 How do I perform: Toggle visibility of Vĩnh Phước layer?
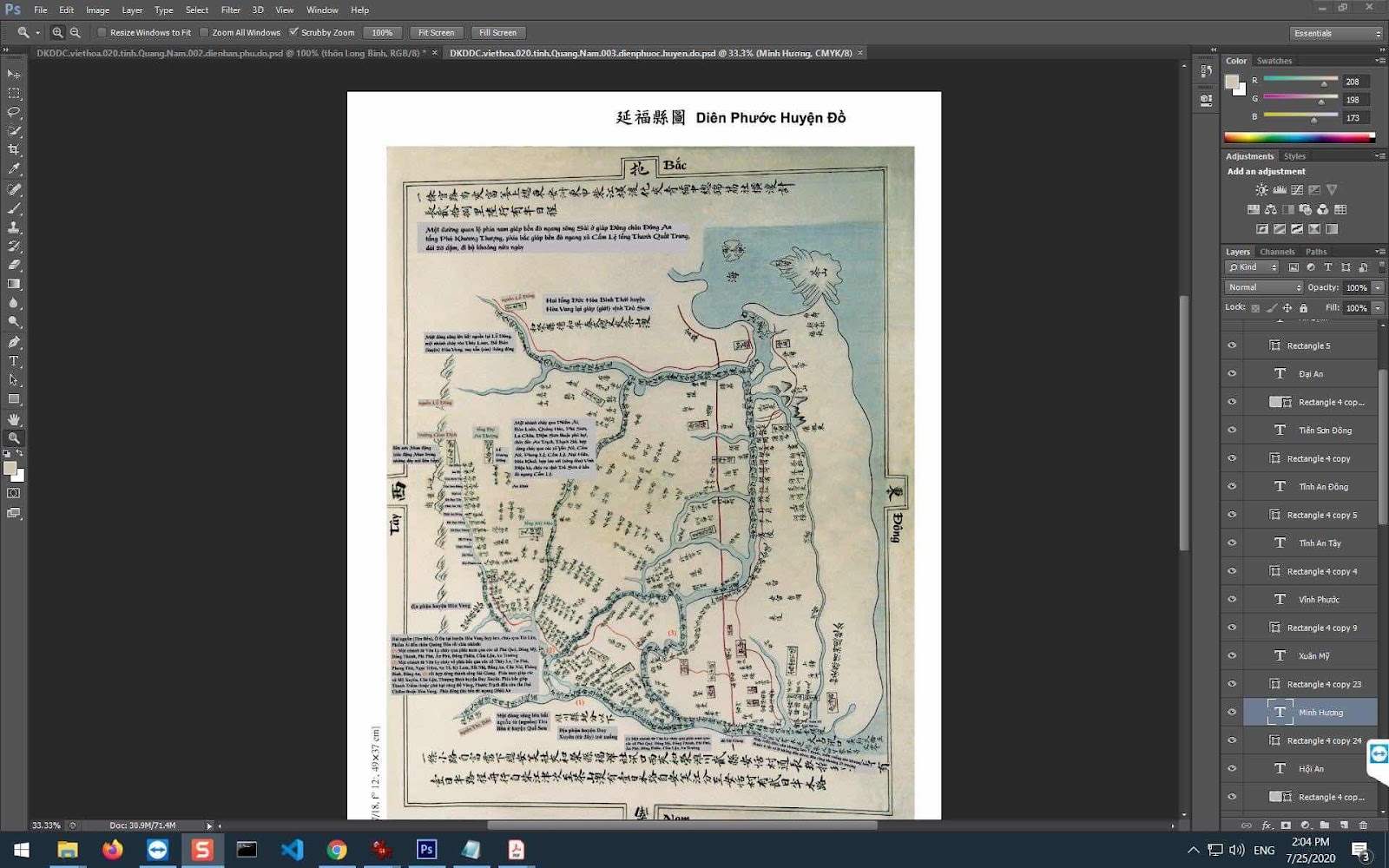1232,599
